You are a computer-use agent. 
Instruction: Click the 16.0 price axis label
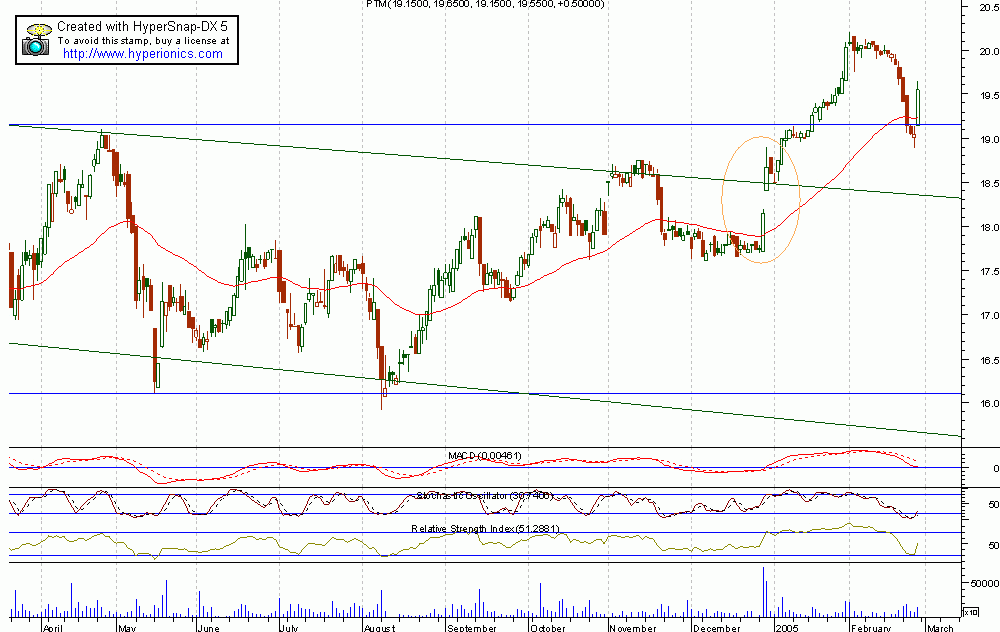tap(989, 404)
